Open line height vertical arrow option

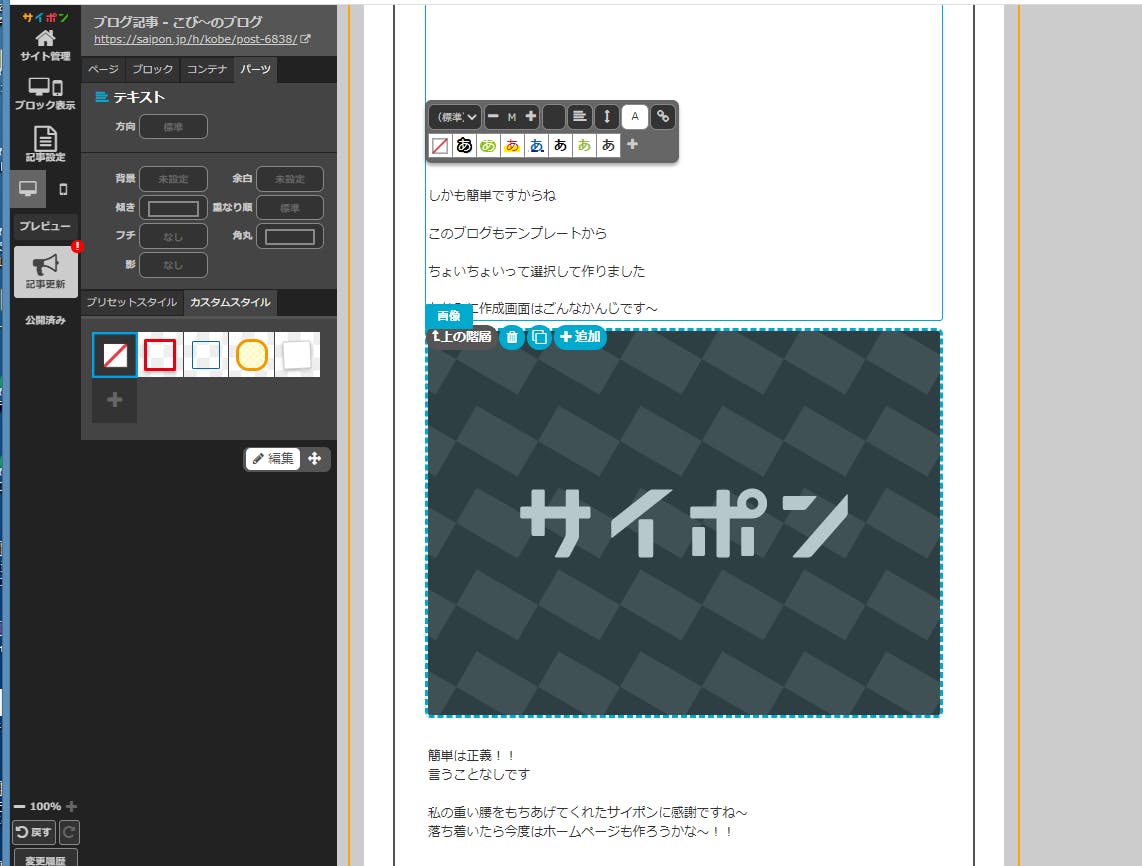pos(607,117)
